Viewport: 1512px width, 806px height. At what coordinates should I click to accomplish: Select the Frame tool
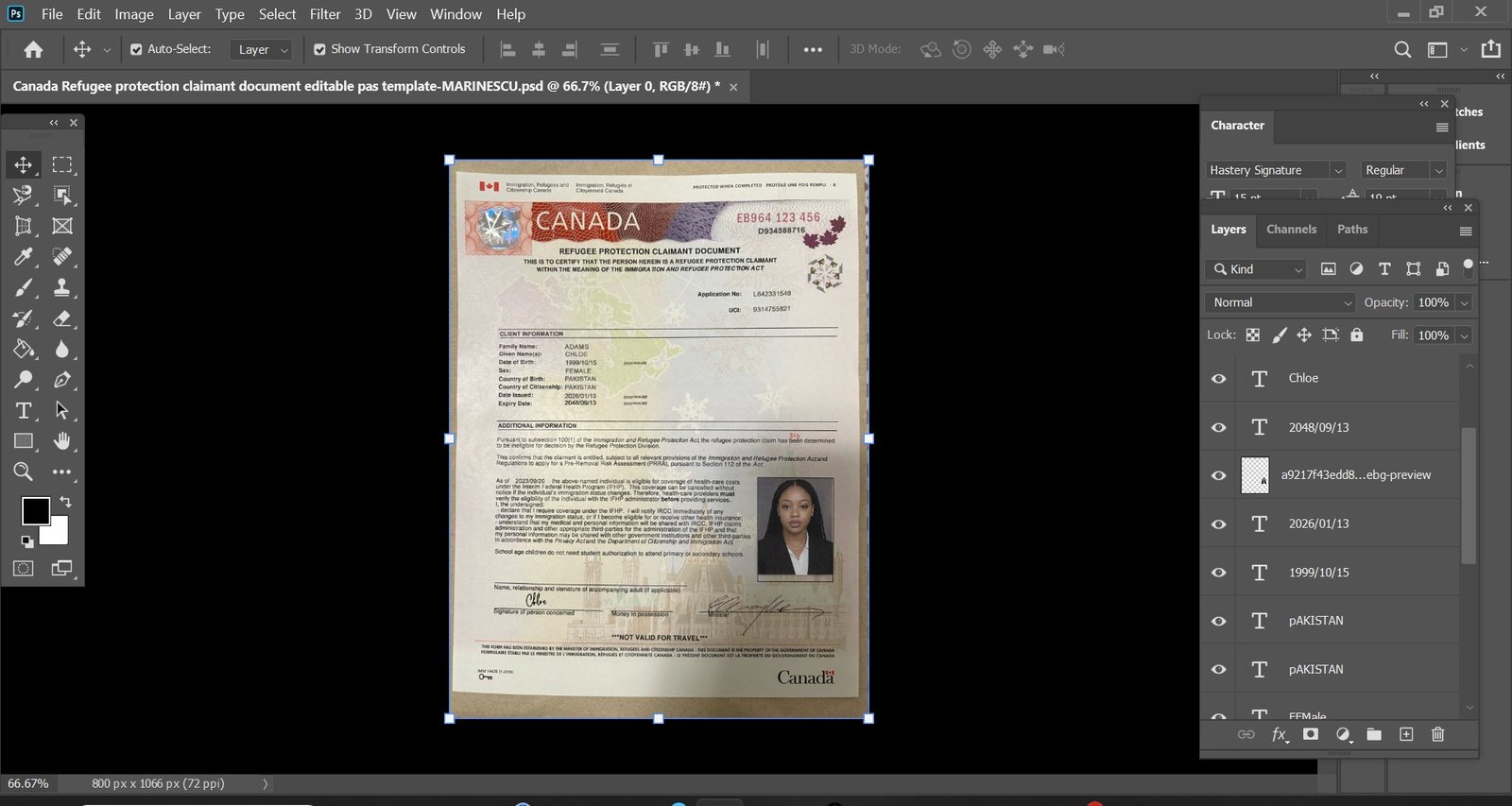click(x=62, y=226)
